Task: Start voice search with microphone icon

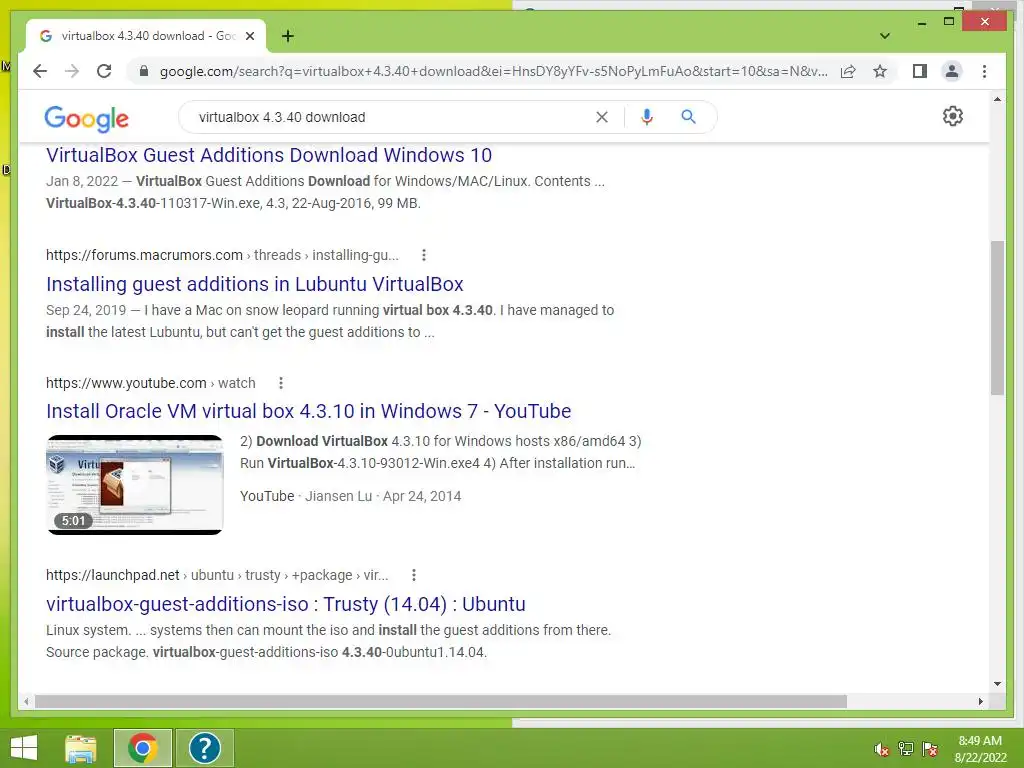Action: click(647, 117)
